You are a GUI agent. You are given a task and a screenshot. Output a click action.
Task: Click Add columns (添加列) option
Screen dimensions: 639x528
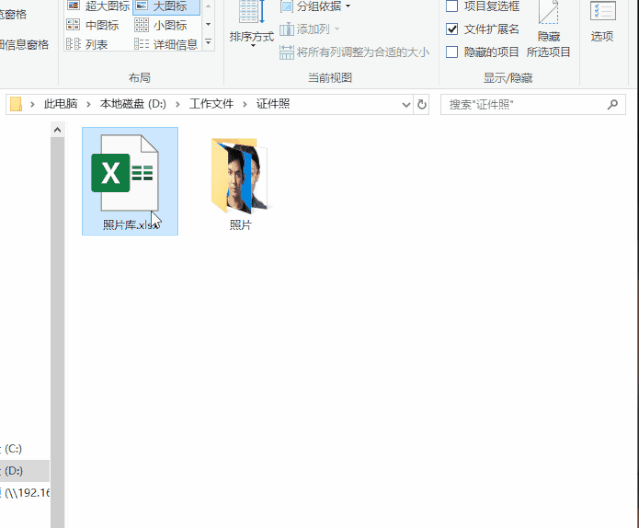pos(309,29)
